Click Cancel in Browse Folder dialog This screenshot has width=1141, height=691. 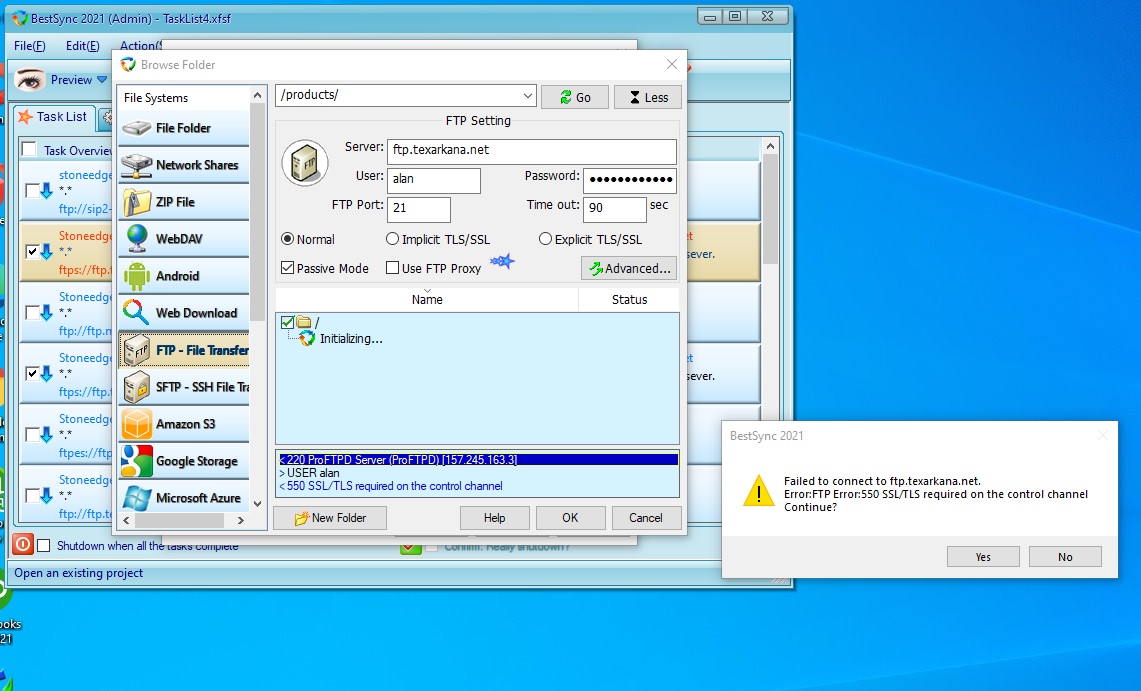tap(646, 518)
